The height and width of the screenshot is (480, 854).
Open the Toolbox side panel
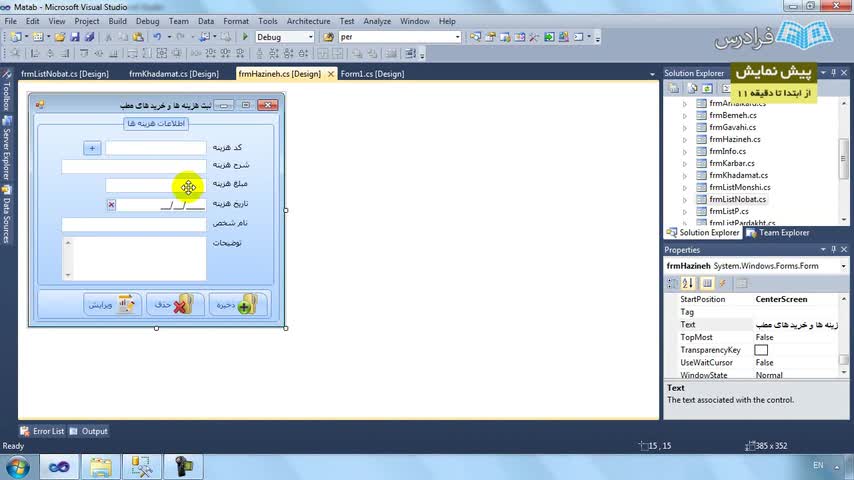click(x=6, y=91)
